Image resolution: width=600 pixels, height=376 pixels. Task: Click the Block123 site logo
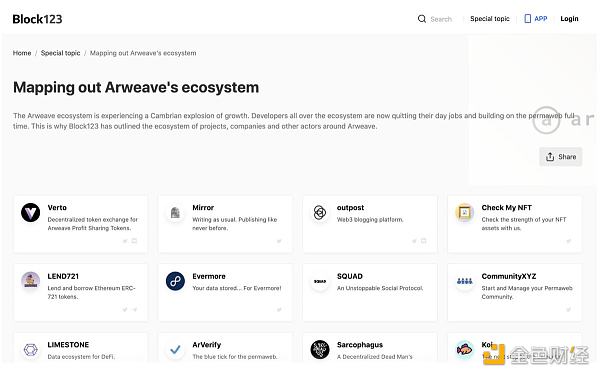37,19
